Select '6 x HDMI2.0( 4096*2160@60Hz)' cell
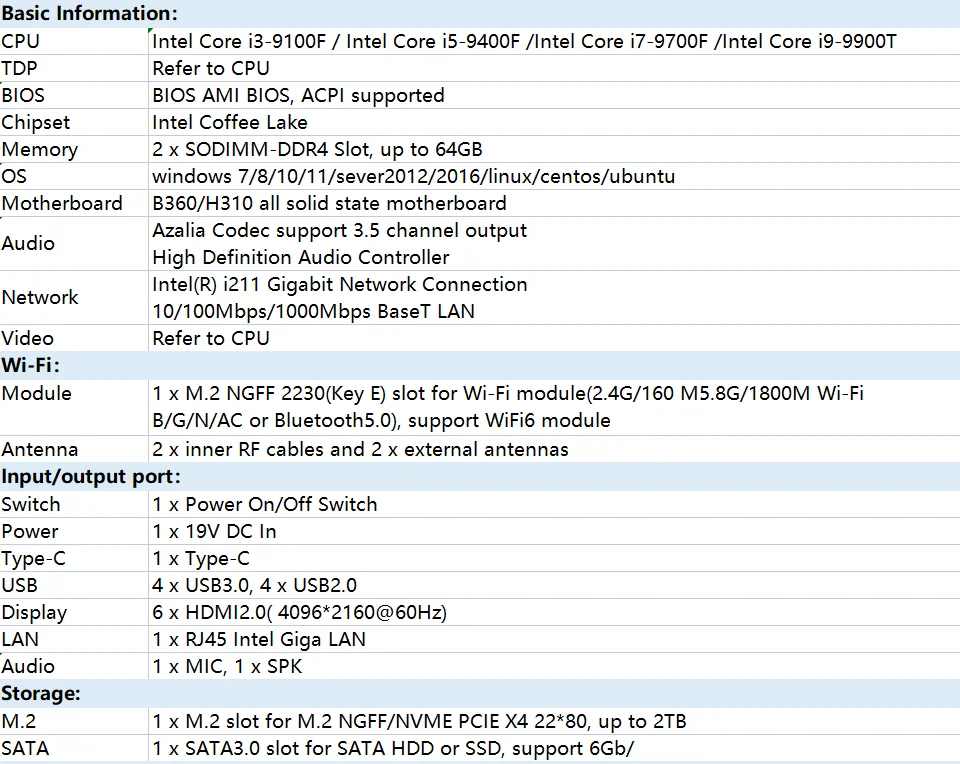This screenshot has width=960, height=764. (x=554, y=612)
